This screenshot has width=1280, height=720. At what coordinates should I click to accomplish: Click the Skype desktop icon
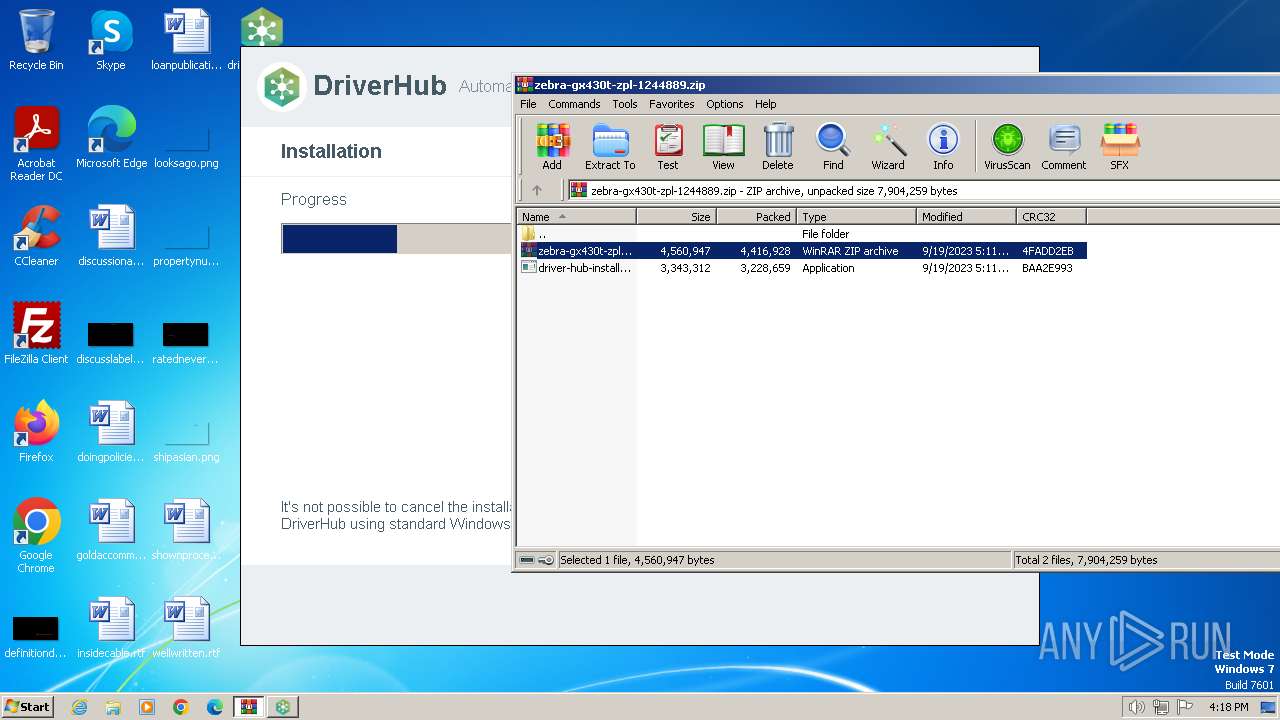point(111,40)
